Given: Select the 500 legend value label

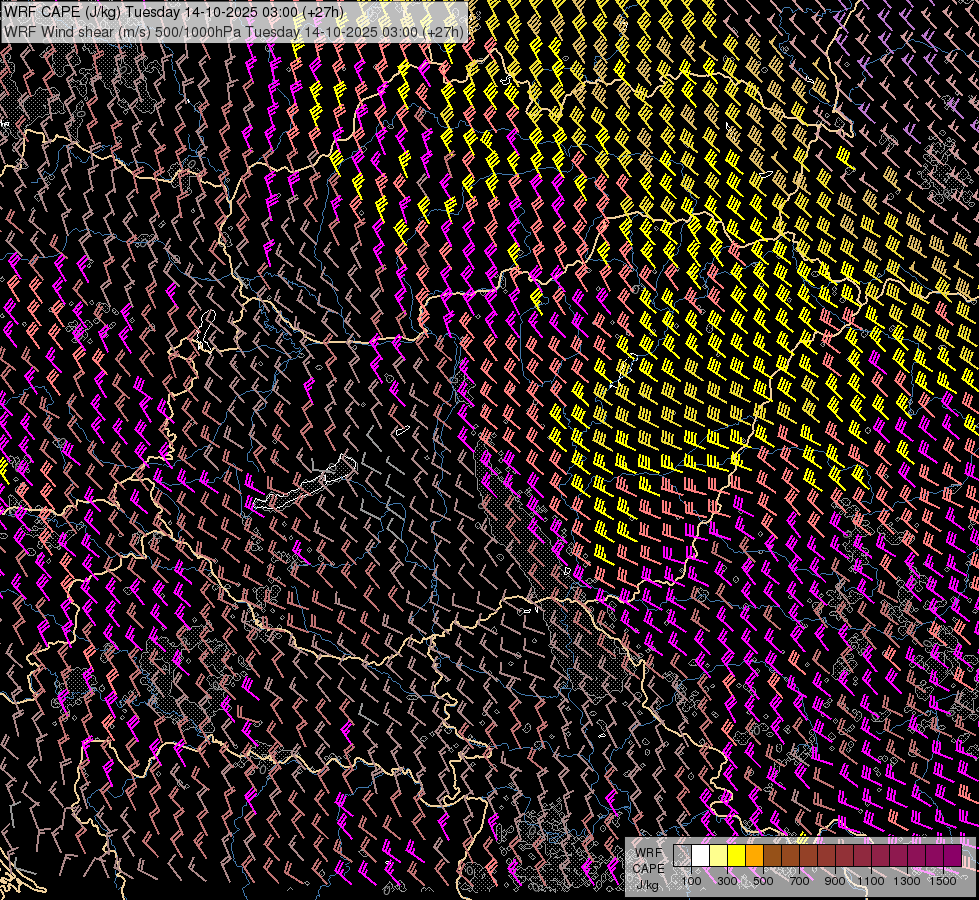Looking at the screenshot, I should [x=763, y=881].
